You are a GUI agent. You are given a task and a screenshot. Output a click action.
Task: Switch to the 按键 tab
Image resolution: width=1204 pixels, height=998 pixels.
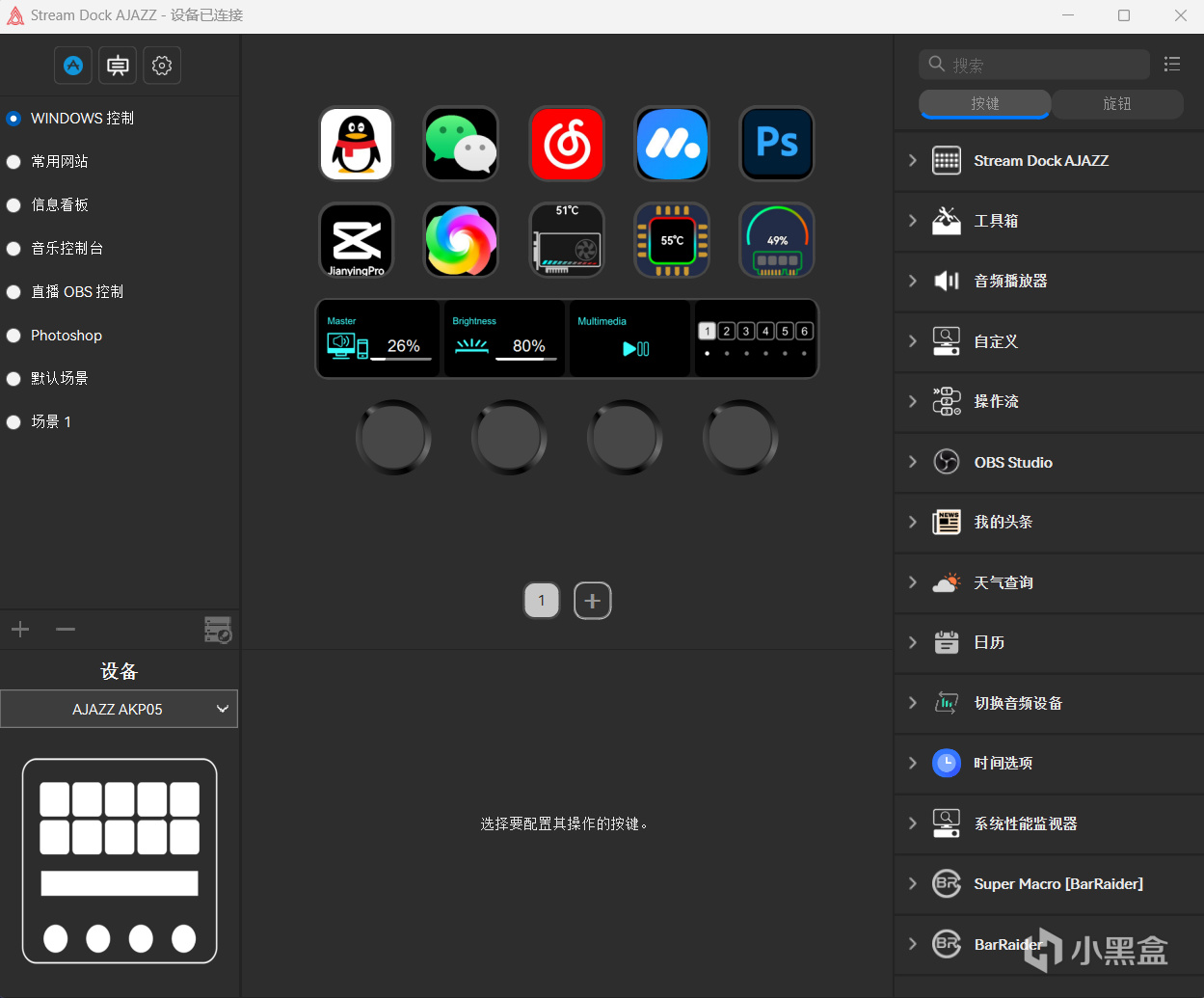click(984, 103)
